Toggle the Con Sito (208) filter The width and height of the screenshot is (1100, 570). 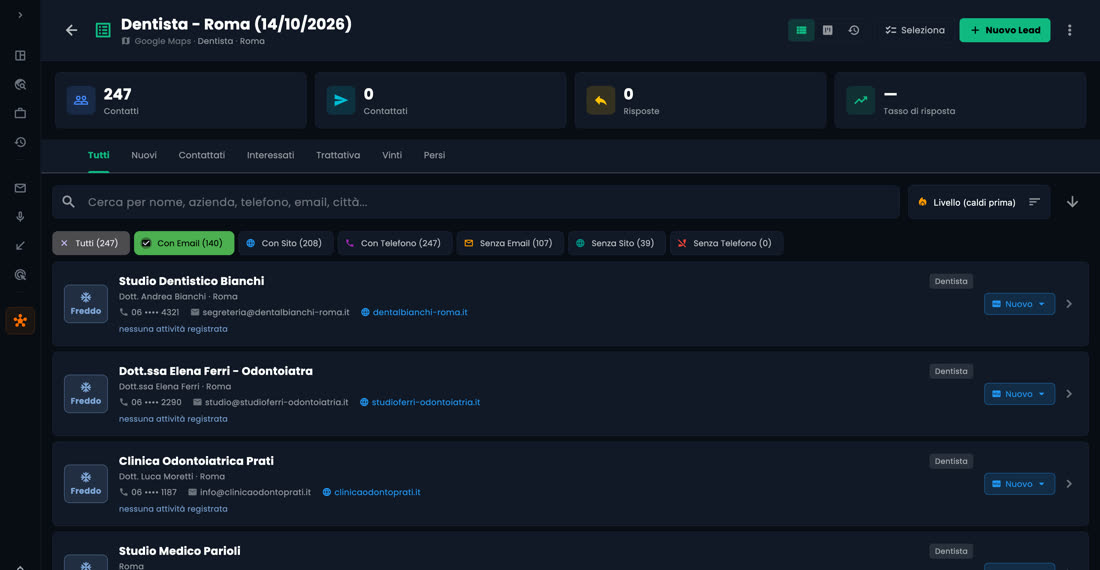(285, 243)
